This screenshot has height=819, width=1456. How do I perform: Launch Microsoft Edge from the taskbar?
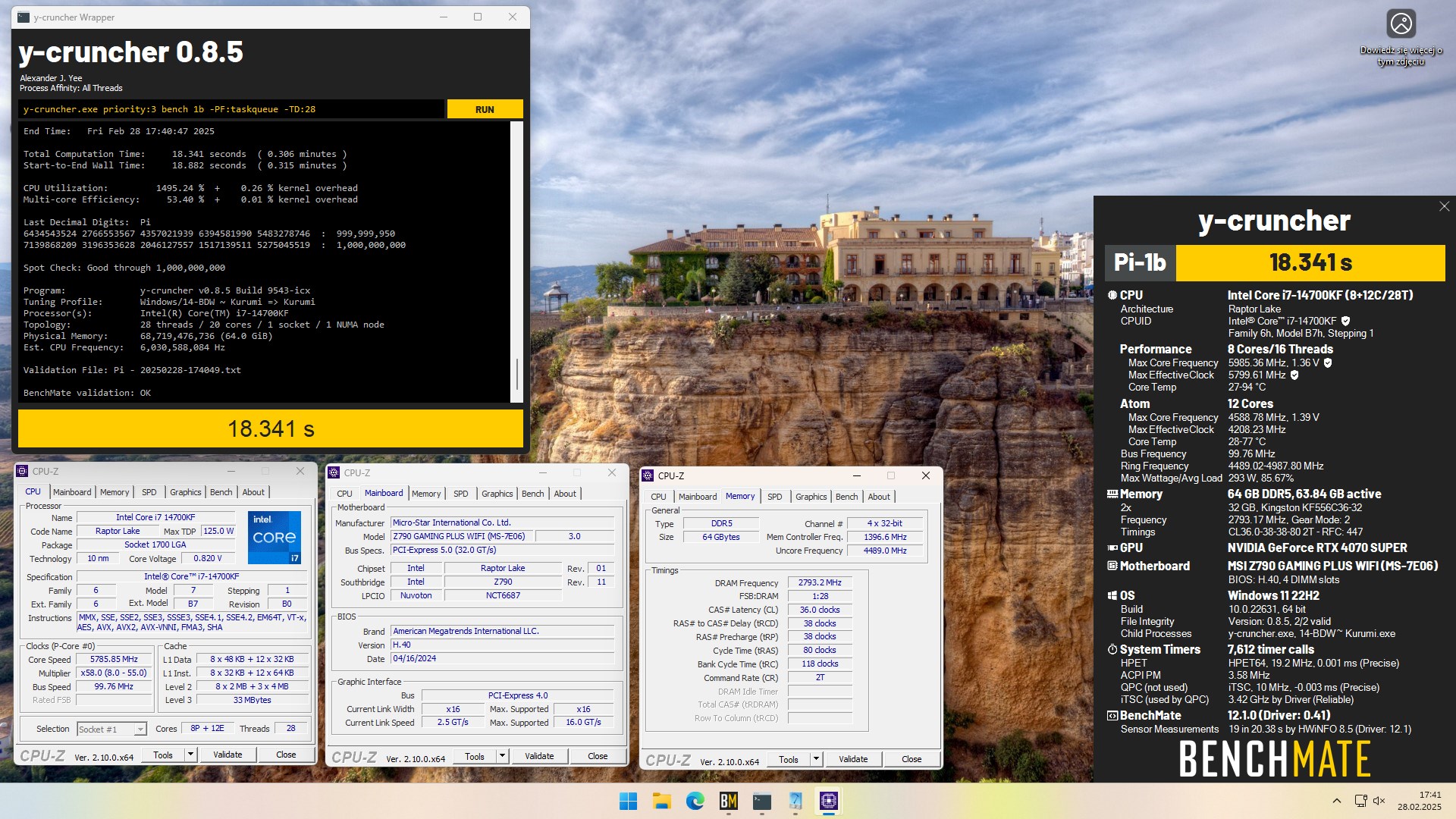point(695,801)
